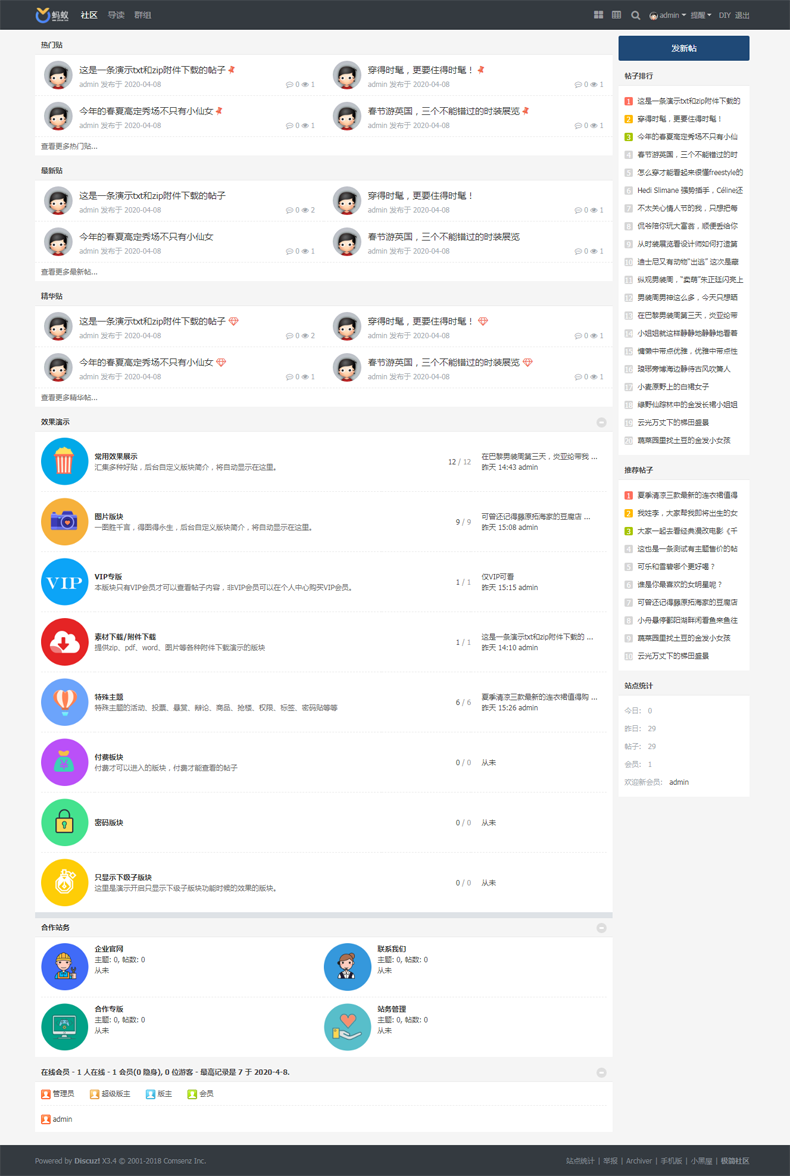790x1176 pixels.
Task: Click 查看更多精华帖 link
Action: tap(69, 398)
